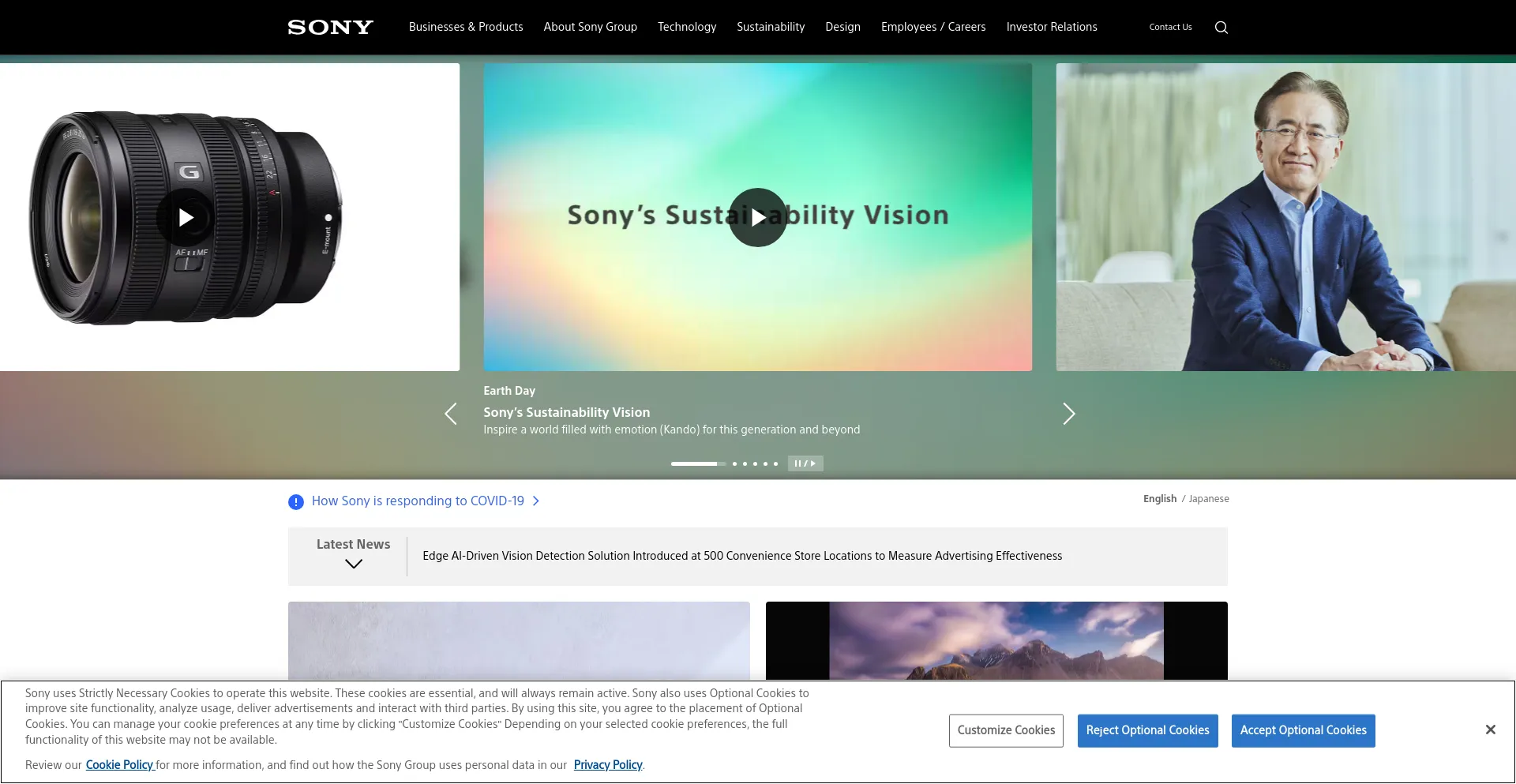Select English language option
This screenshot has height=784, width=1516.
1159,499
